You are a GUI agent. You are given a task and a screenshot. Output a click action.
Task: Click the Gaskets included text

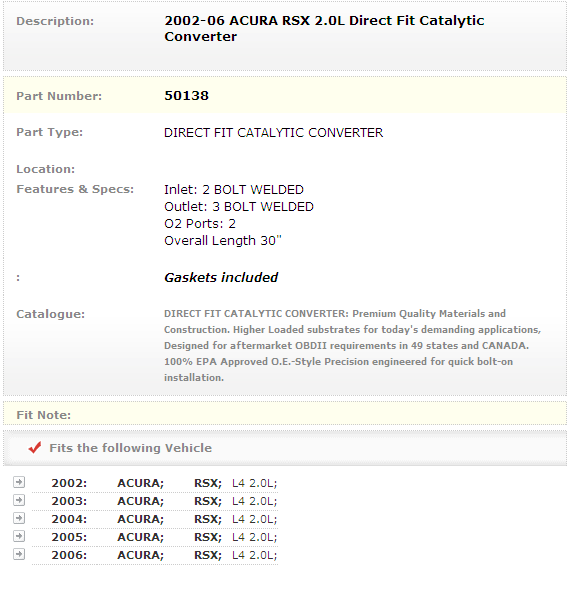tap(221, 278)
